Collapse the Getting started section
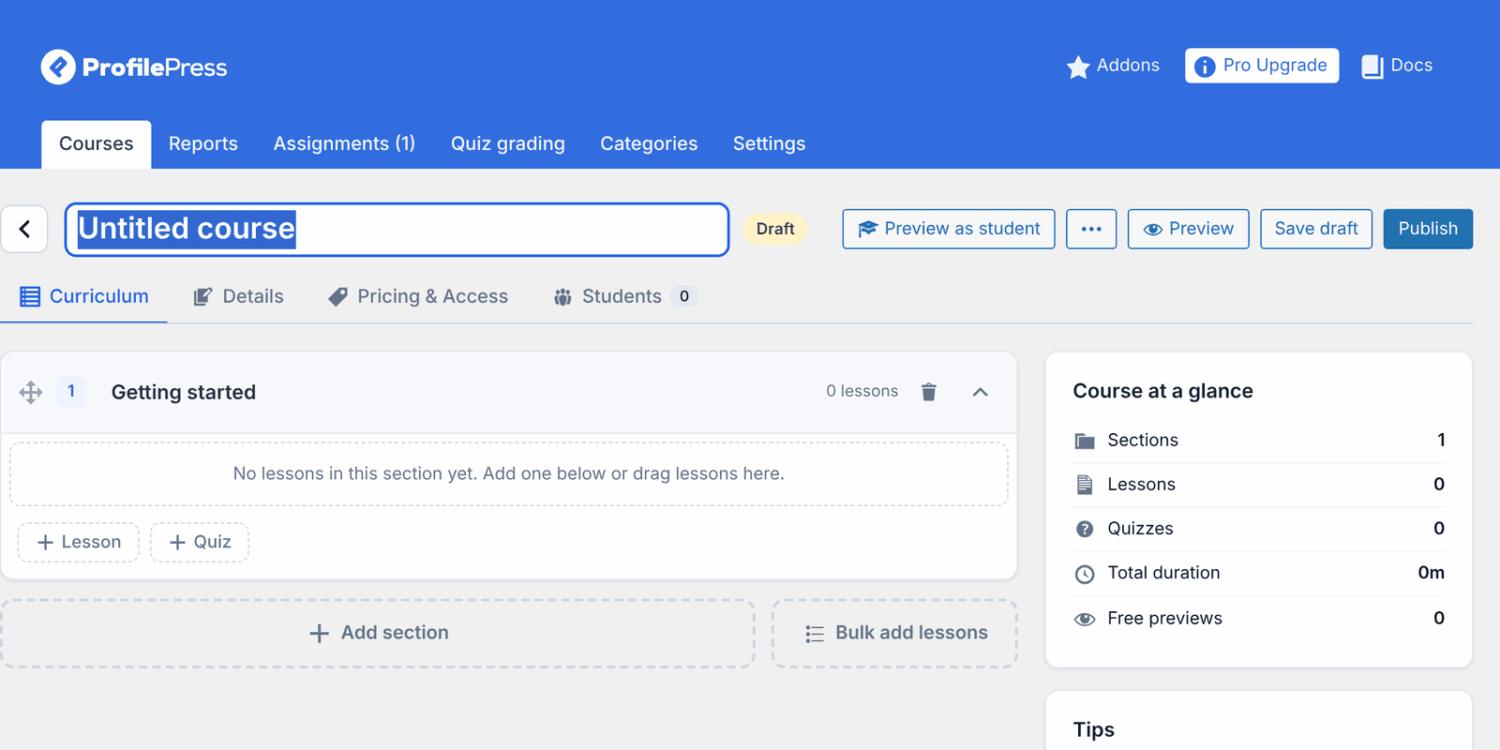The image size is (1500, 750). coord(980,392)
